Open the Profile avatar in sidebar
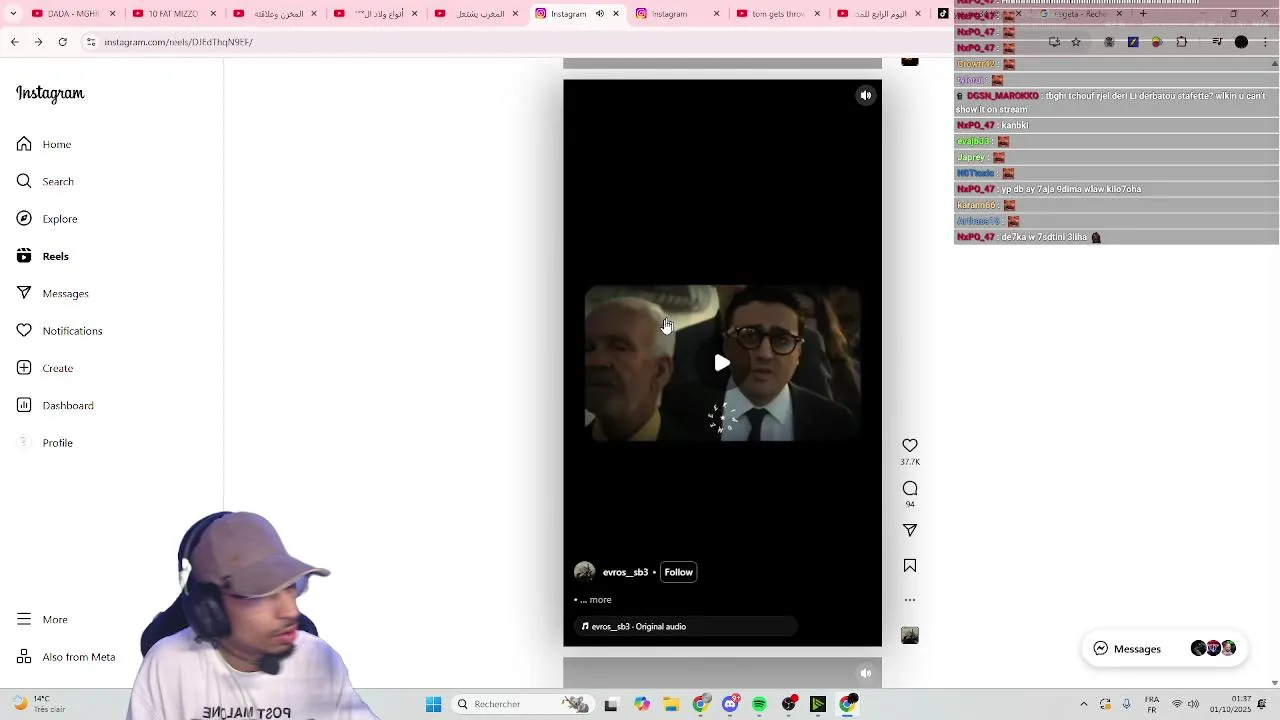 (24, 442)
